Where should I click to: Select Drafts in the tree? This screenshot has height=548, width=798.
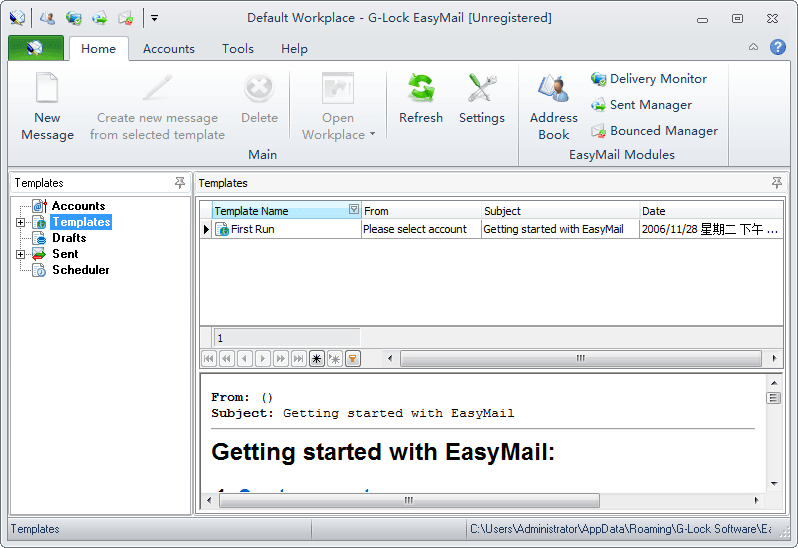(x=69, y=238)
